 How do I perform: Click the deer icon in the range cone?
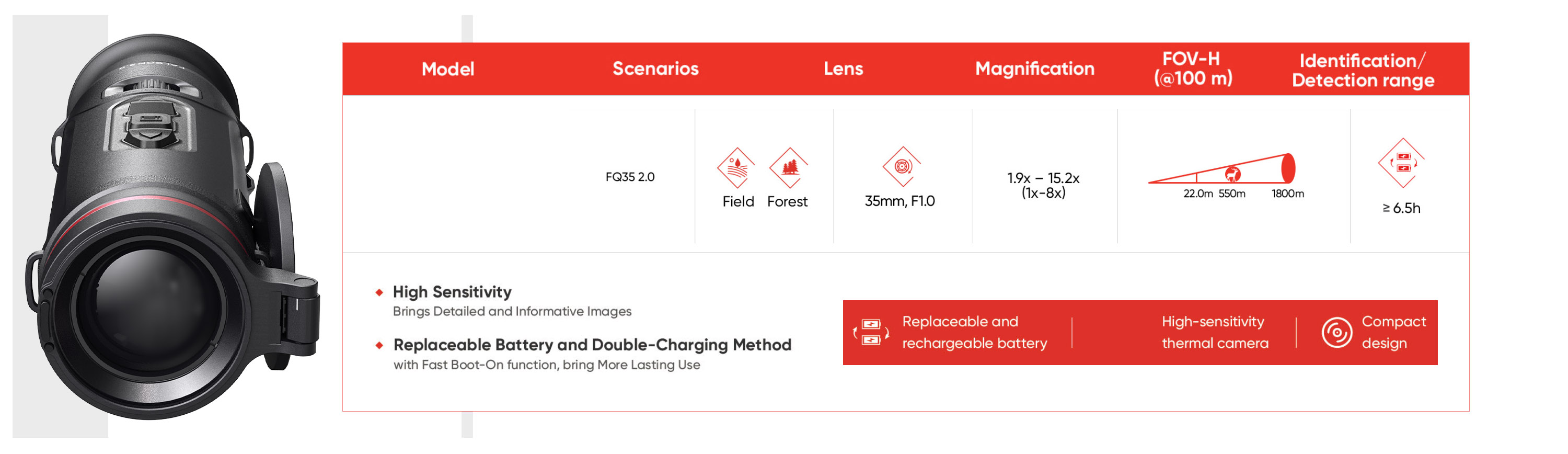(1233, 174)
